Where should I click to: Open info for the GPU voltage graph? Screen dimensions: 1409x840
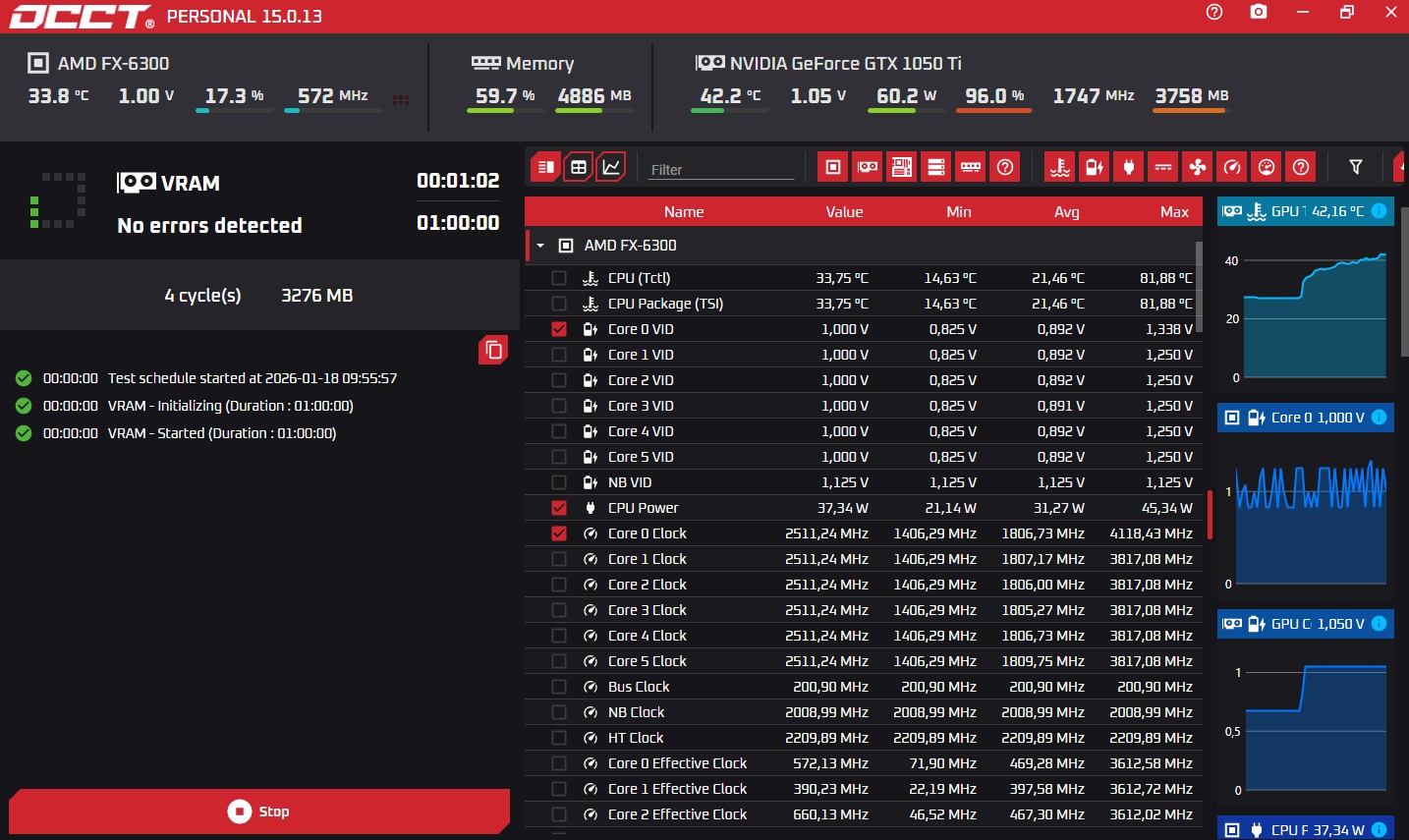[1379, 624]
